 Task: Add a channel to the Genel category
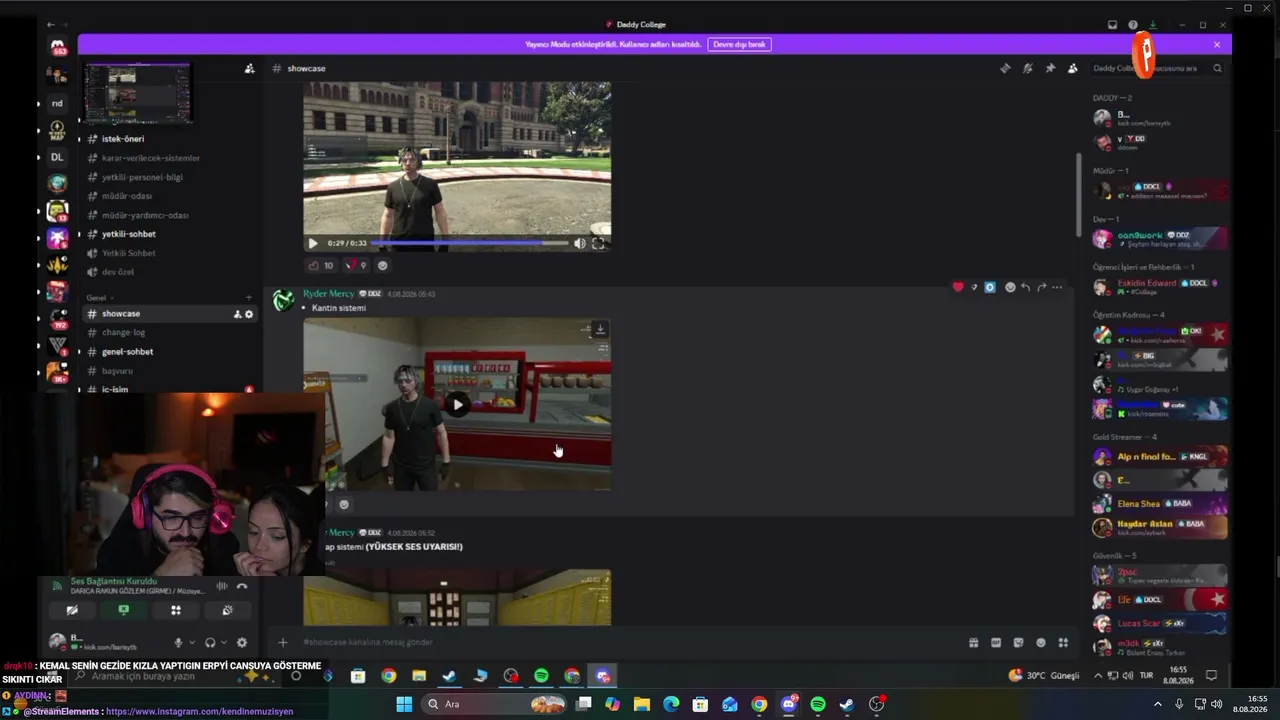click(x=249, y=297)
